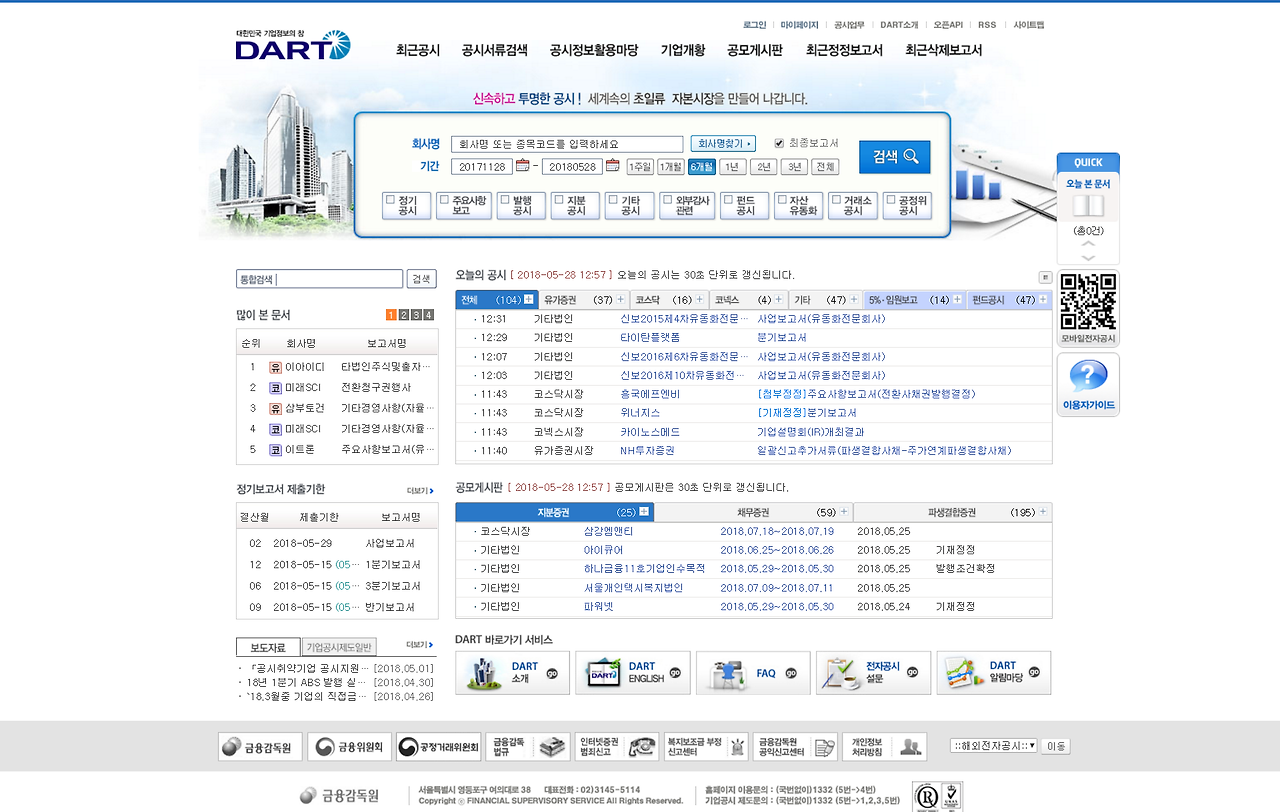This screenshot has width=1280, height=812.
Task: Expand 5%·임원보고 tab plus icon
Action: pos(957,299)
